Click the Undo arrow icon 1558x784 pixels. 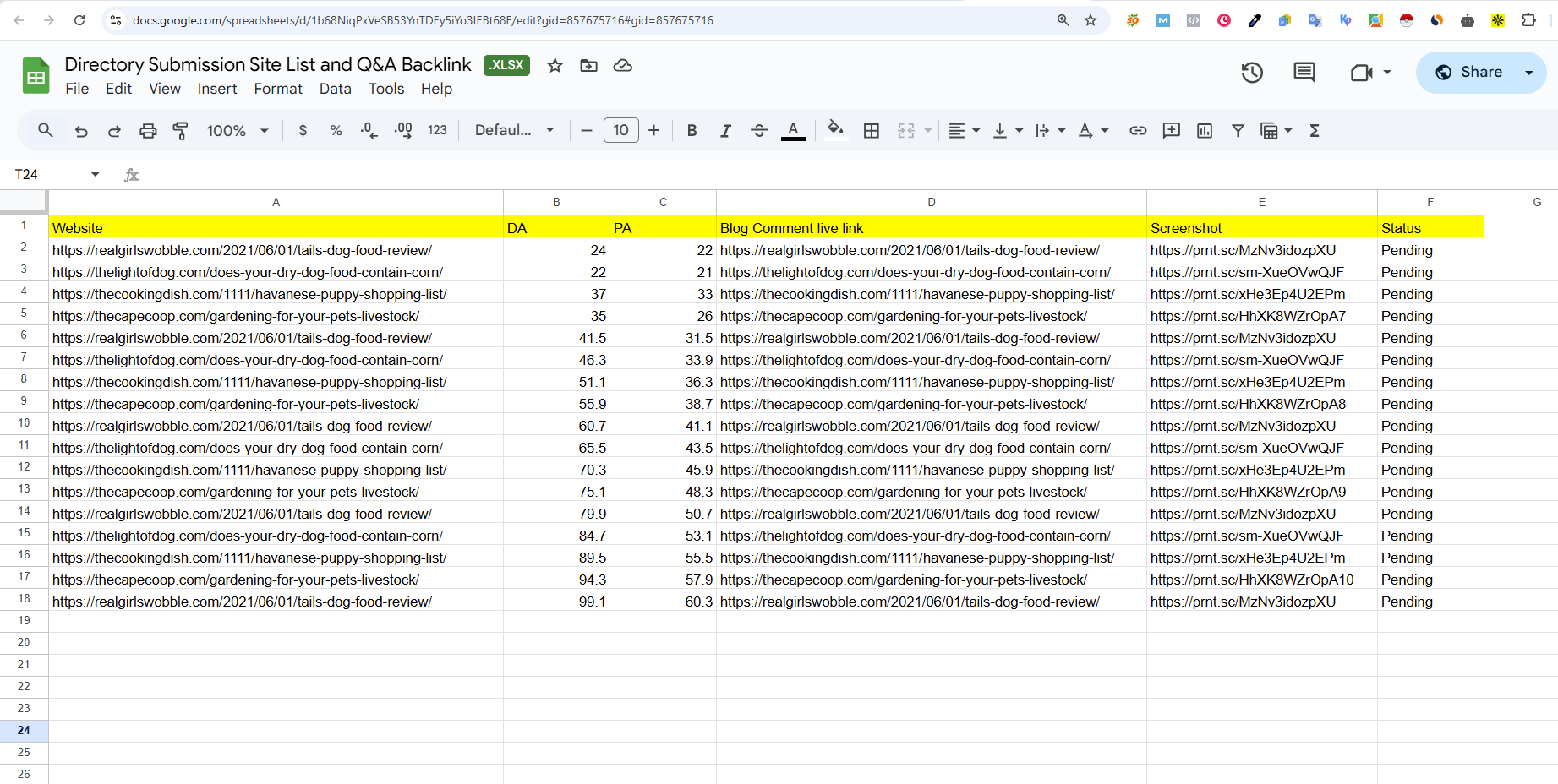click(81, 130)
